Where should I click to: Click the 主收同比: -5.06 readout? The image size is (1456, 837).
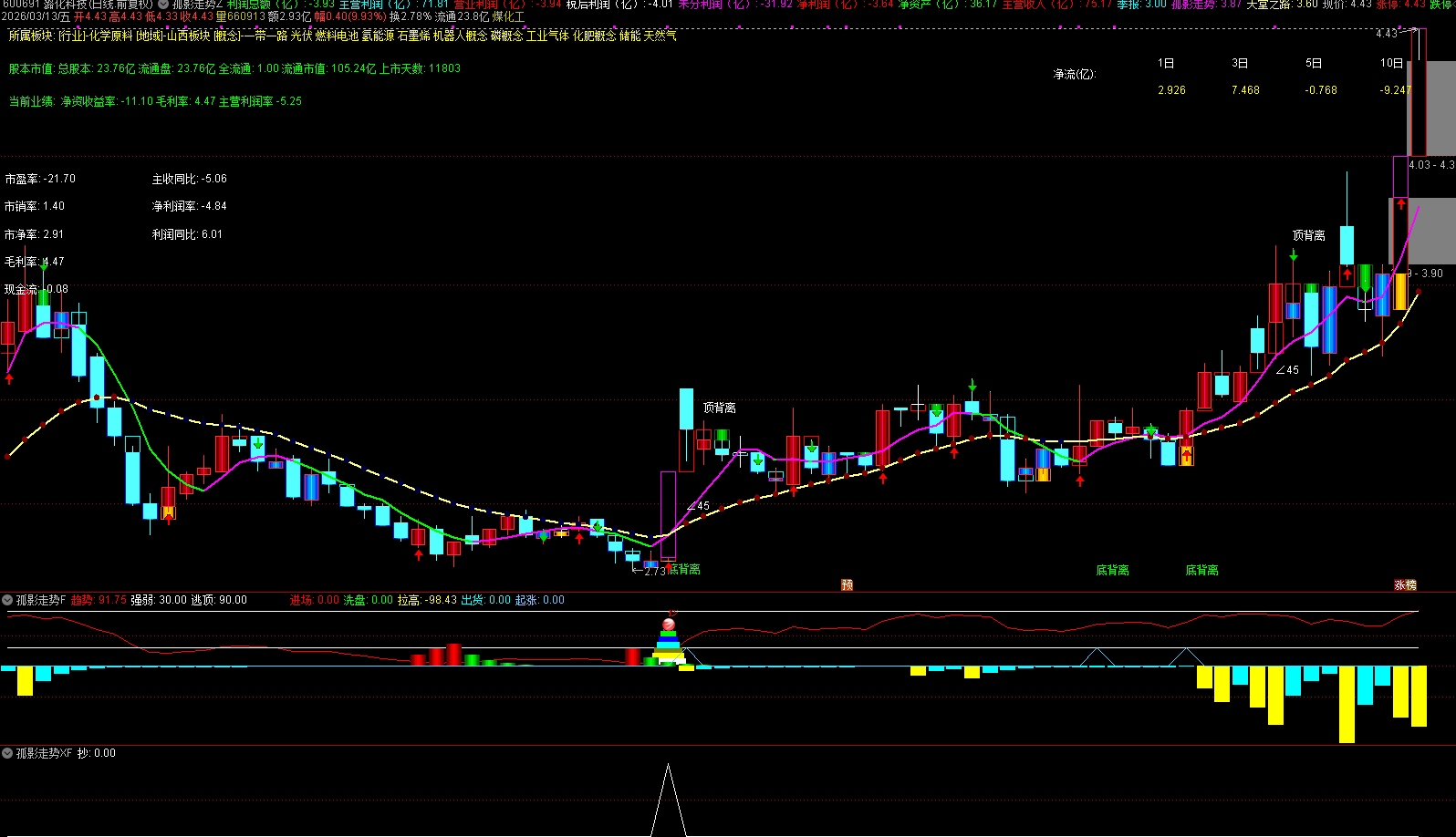[190, 179]
